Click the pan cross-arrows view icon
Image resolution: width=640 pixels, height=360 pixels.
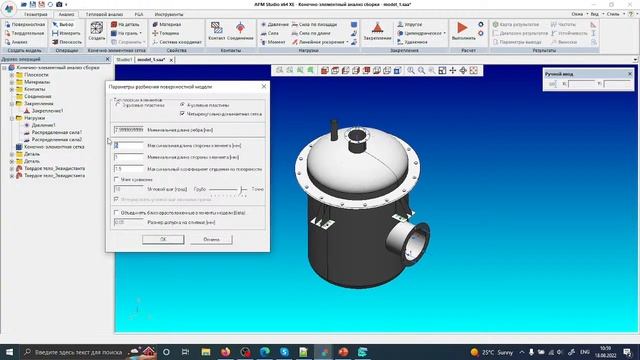(453, 71)
